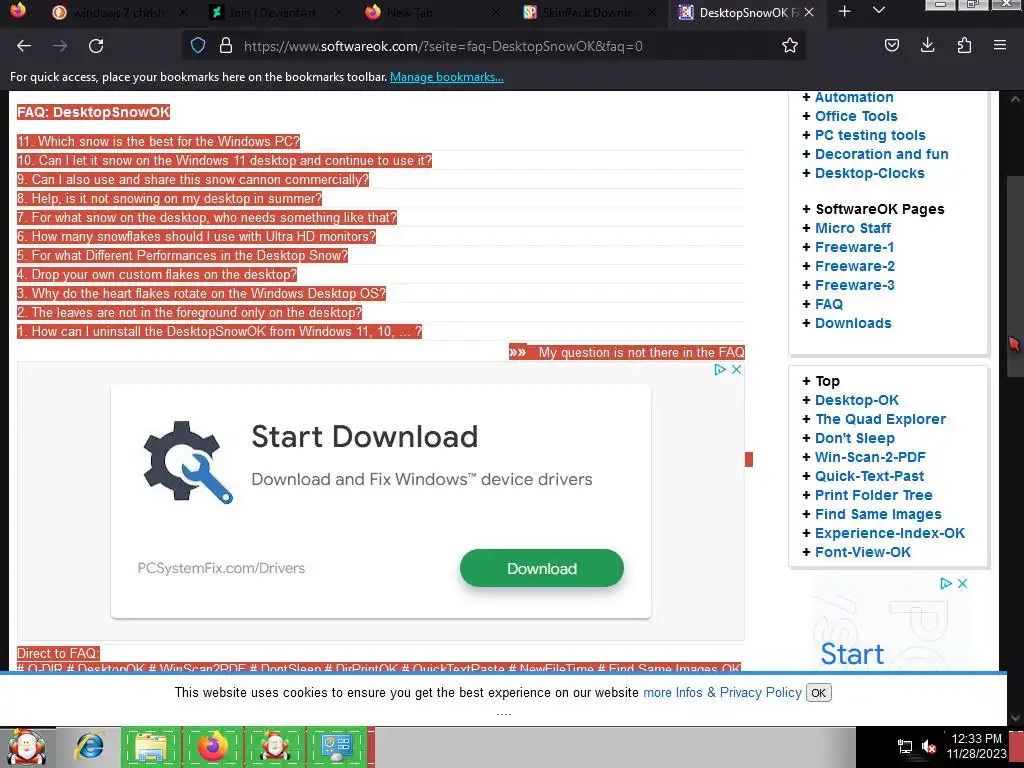1024x768 pixels.
Task: Click Santa Start button on taskbar
Action: click(x=27, y=747)
